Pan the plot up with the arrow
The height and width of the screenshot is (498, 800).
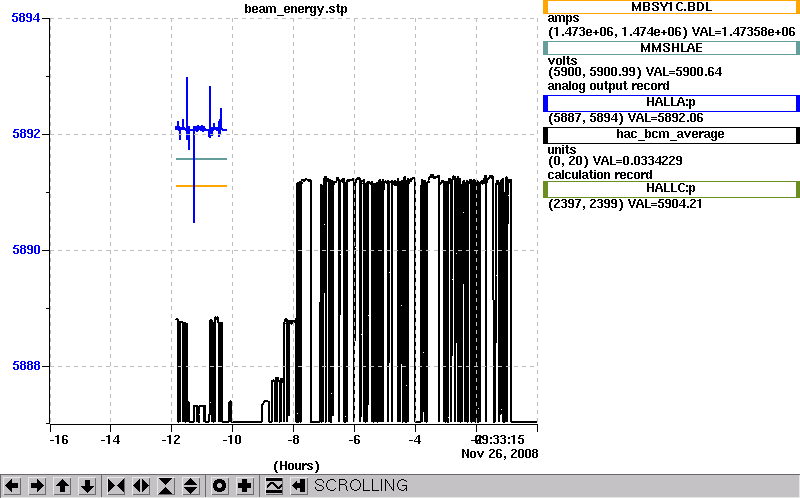pos(62,486)
